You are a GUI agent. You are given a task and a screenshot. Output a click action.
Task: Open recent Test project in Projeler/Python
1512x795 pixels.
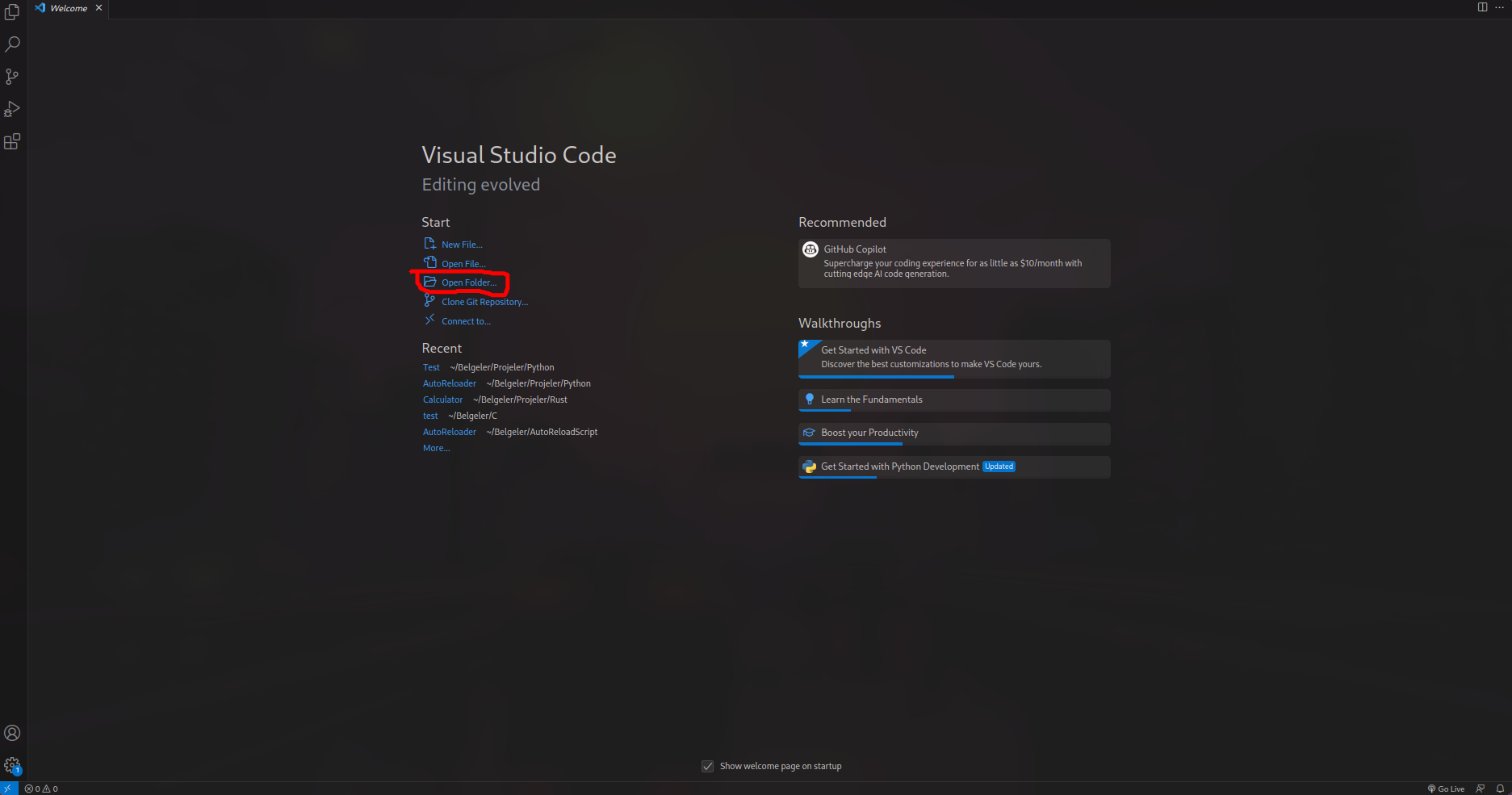431,367
